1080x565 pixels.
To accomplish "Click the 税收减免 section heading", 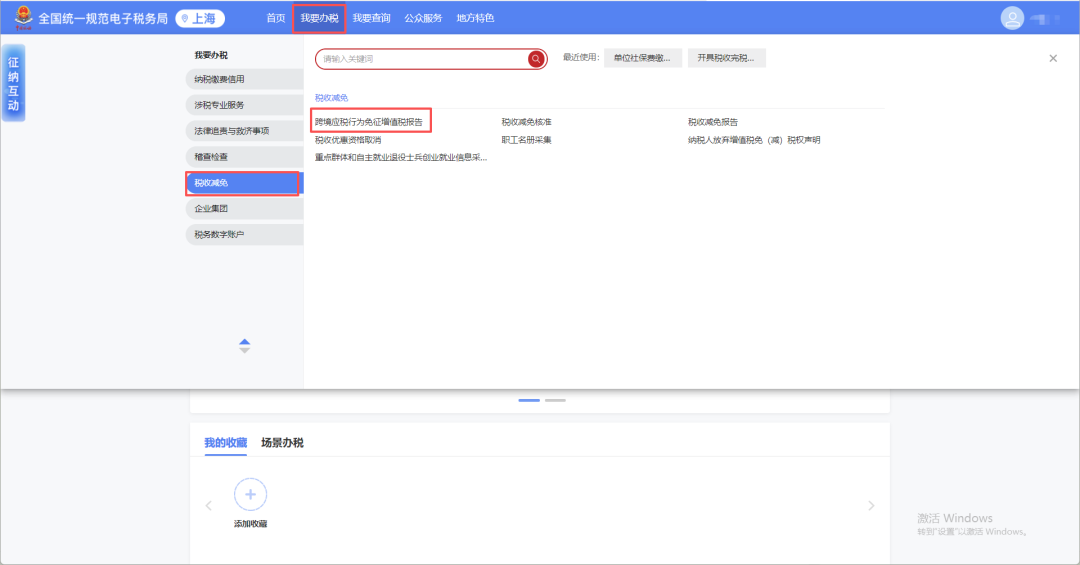I will 331,98.
